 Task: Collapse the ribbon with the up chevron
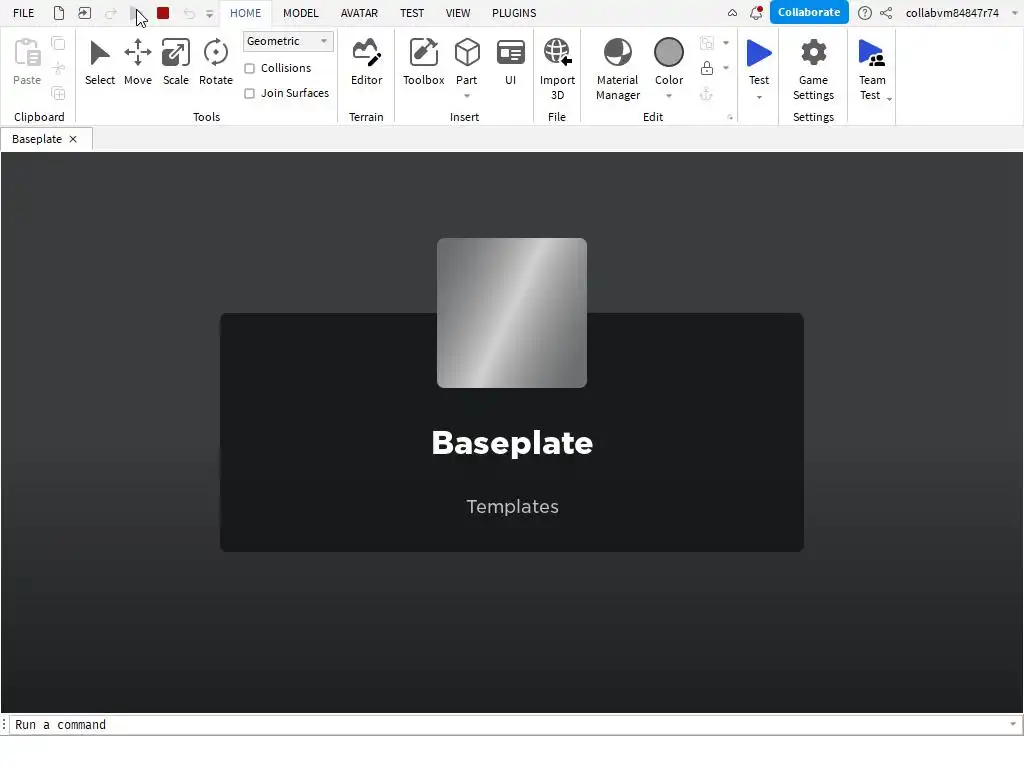click(x=732, y=13)
